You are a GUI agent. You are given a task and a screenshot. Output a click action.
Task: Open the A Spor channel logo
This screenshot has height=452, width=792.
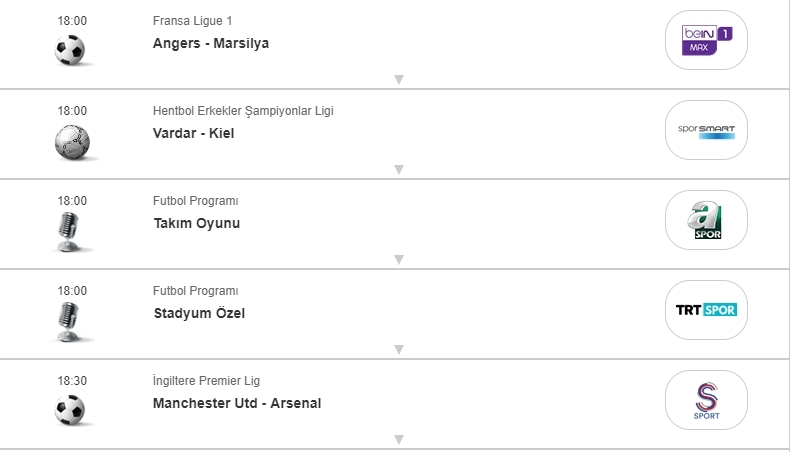click(706, 220)
